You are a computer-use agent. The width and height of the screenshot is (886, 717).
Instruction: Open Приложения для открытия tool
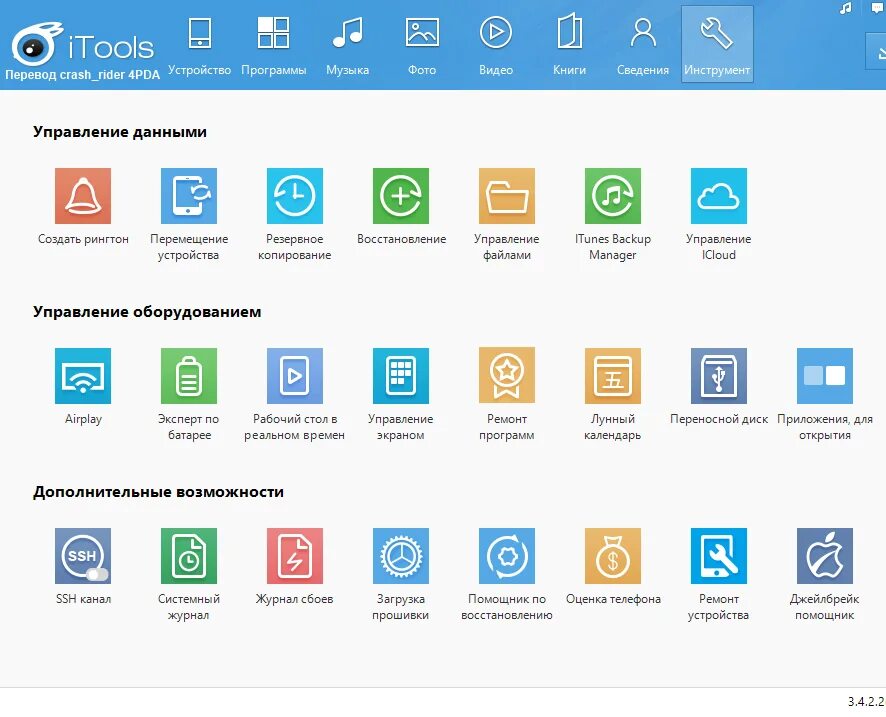pyautogui.click(x=824, y=376)
